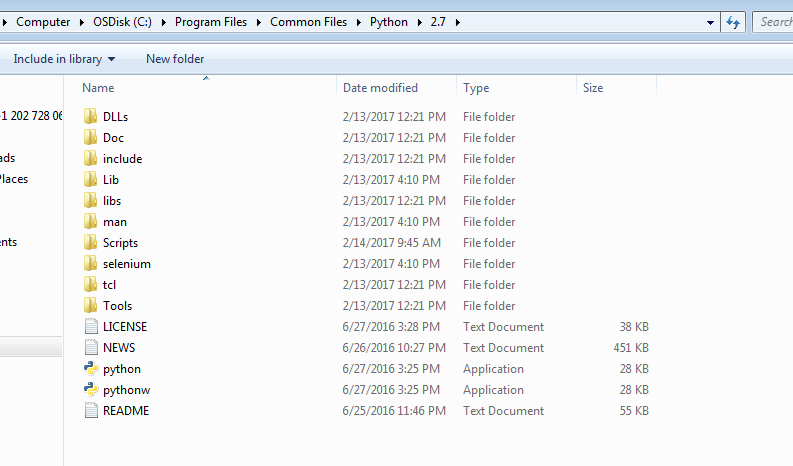Expand the arrow after Python breadcrumb
Viewport: 793px width, 466px height.
(419, 22)
